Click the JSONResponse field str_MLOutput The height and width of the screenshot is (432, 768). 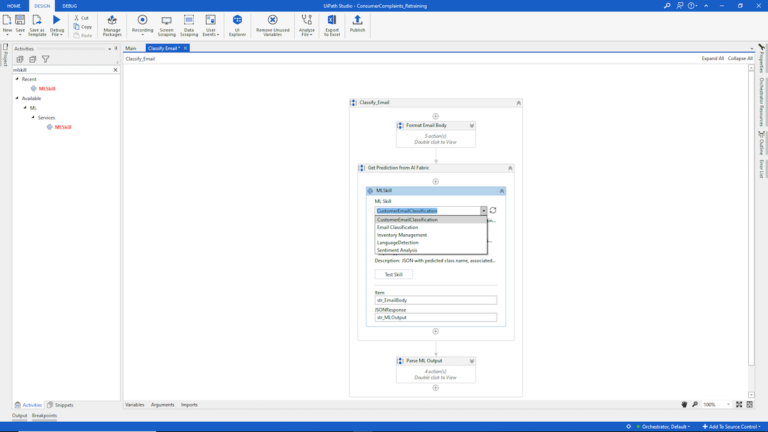tap(435, 317)
